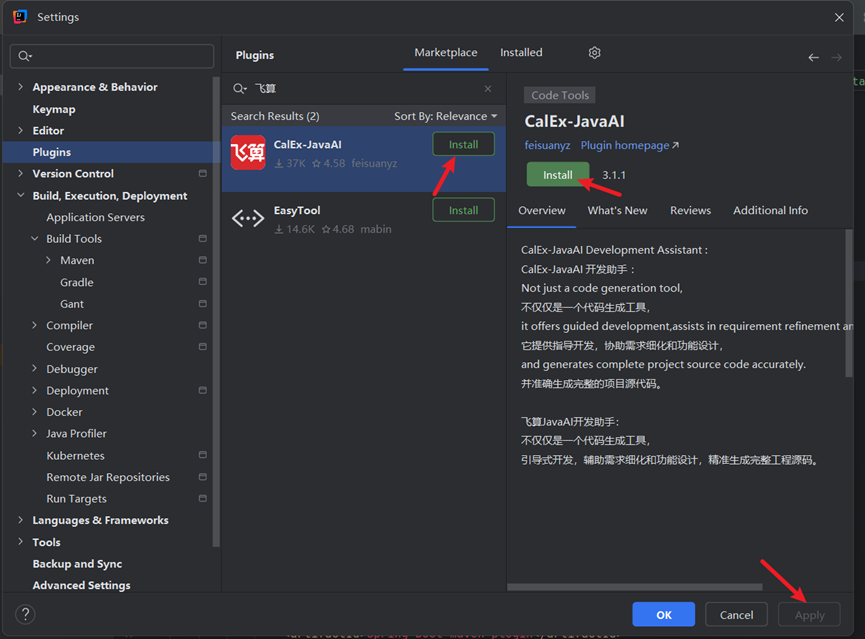The height and width of the screenshot is (639, 865).
Task: Open the plugins settings gear menu
Action: point(594,53)
